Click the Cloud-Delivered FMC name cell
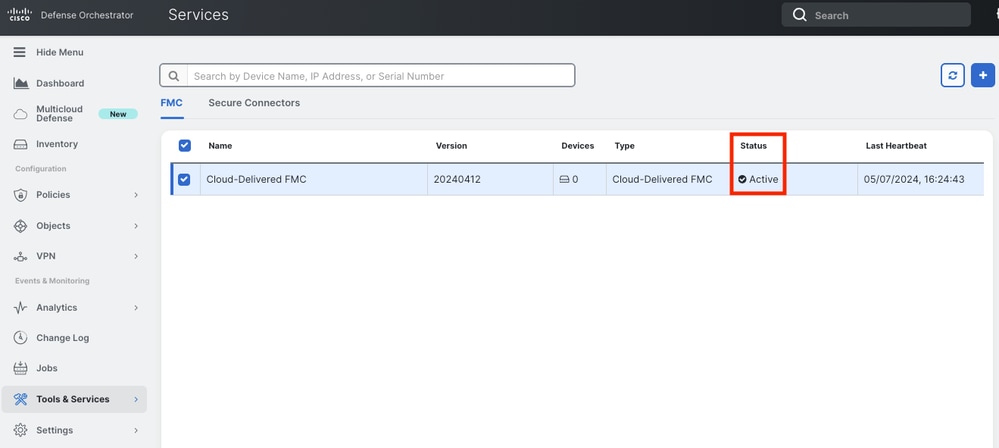 pyautogui.click(x=256, y=180)
